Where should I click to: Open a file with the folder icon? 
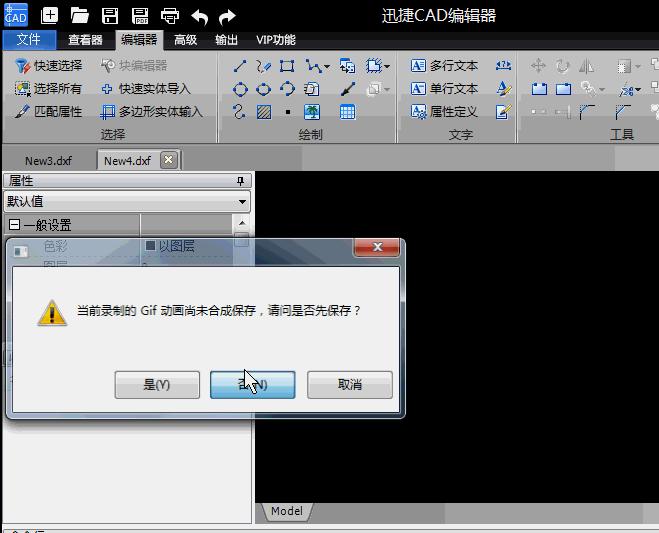(79, 16)
